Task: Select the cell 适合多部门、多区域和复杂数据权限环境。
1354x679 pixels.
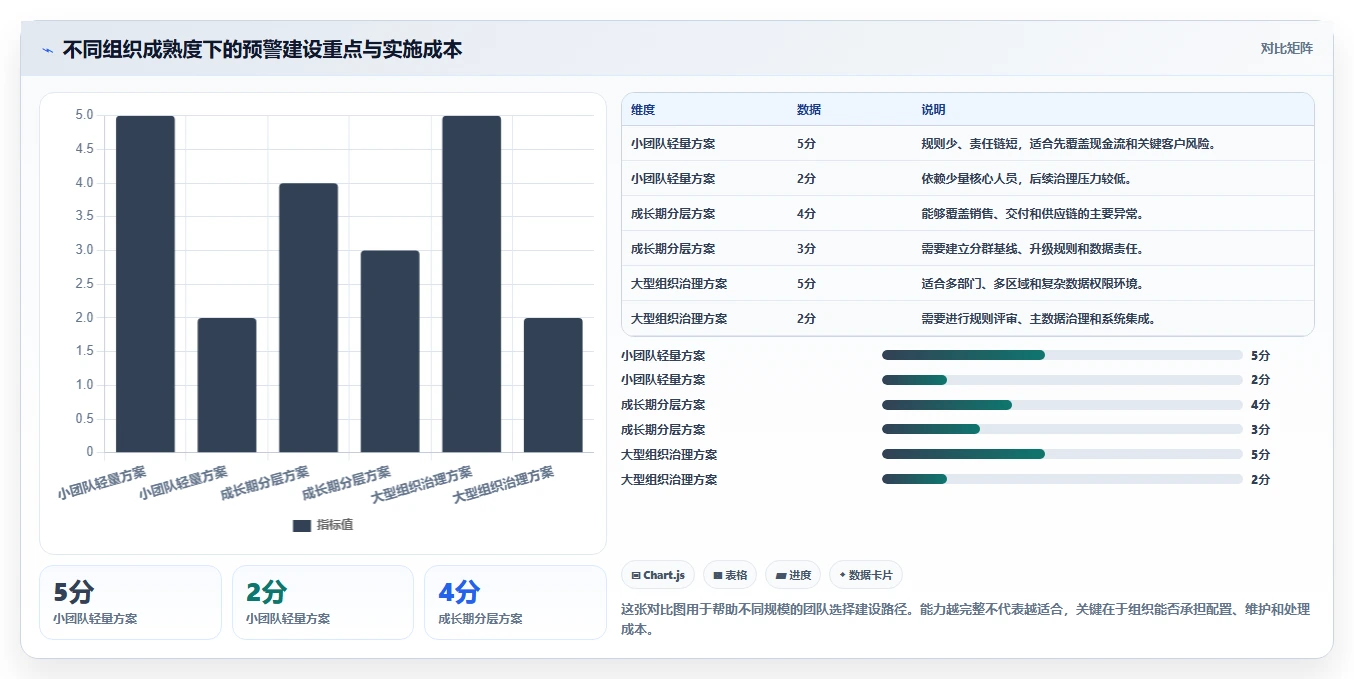Action: point(1032,284)
